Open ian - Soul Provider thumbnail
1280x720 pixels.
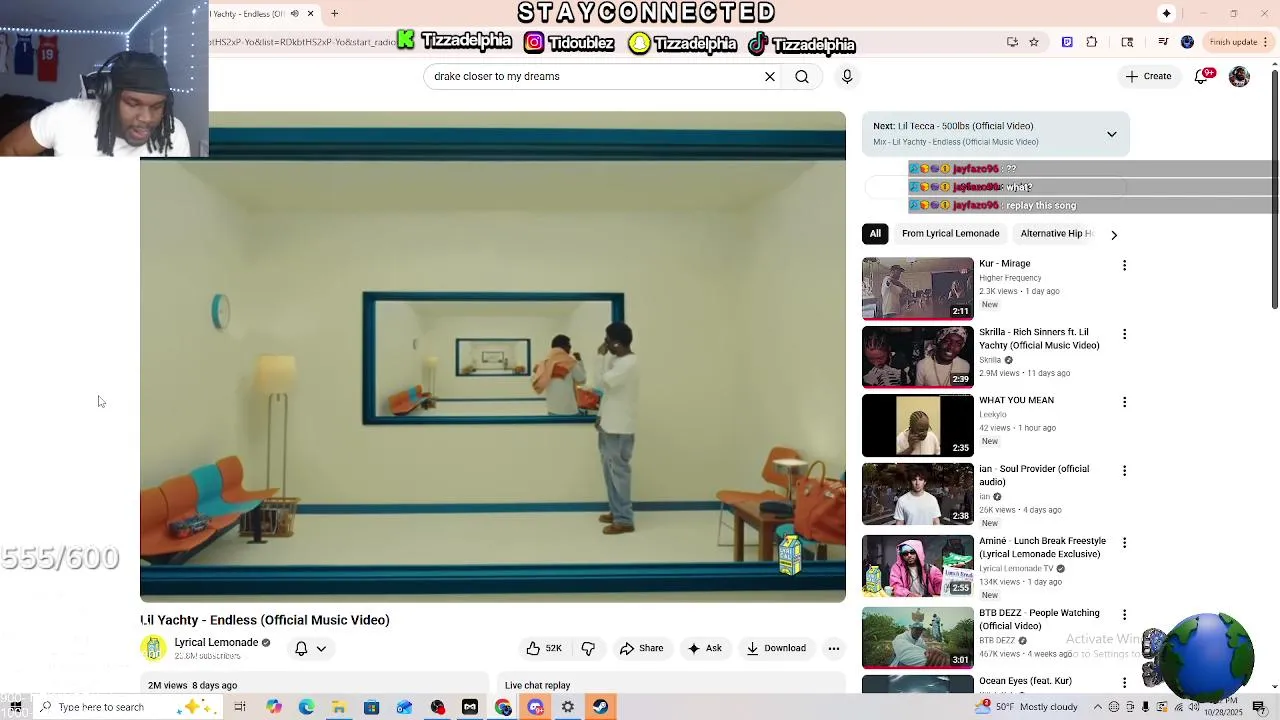click(917, 494)
